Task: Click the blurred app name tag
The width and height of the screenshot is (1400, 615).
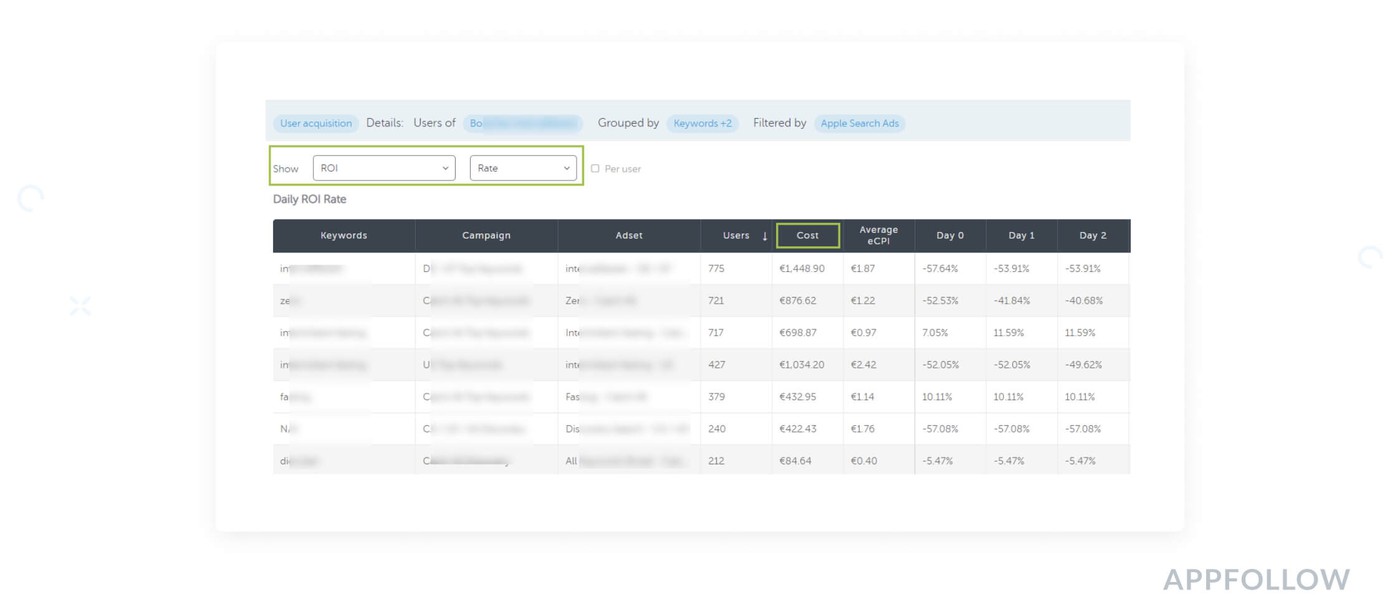Action: 523,124
